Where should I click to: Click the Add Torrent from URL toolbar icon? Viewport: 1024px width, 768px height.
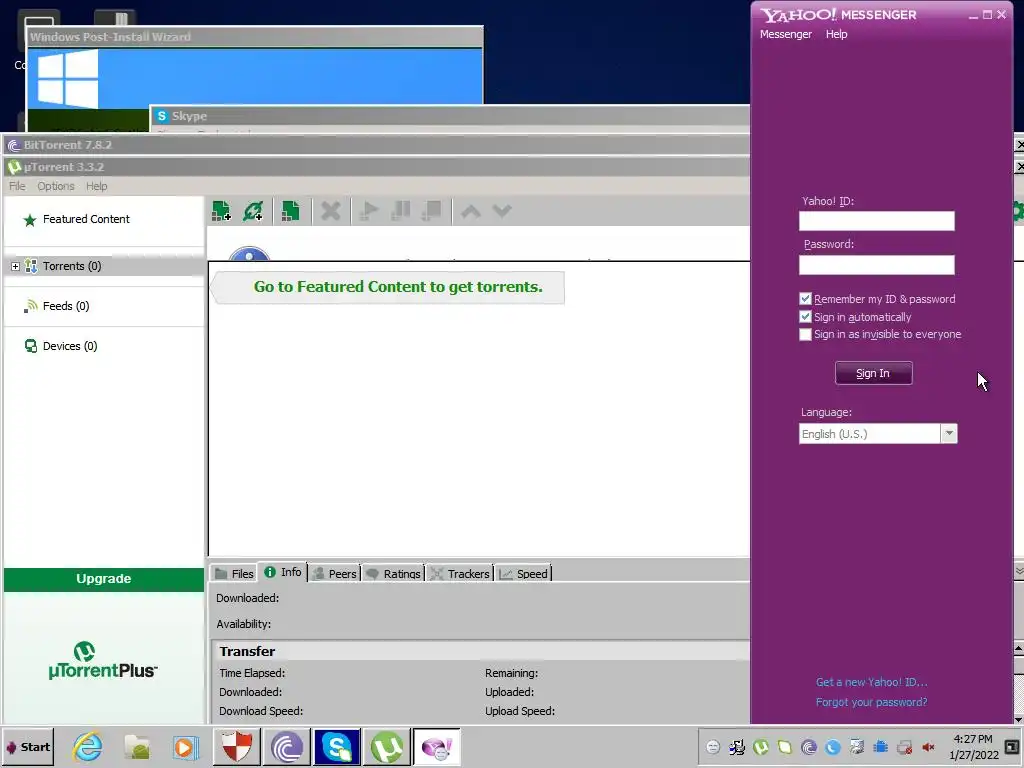[253, 211]
